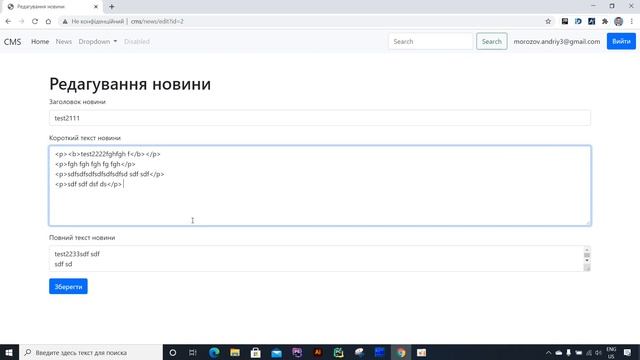This screenshot has height=360, width=640.
Task: Click the full-text textarea scroll down arrow
Action: pyautogui.click(x=587, y=260)
